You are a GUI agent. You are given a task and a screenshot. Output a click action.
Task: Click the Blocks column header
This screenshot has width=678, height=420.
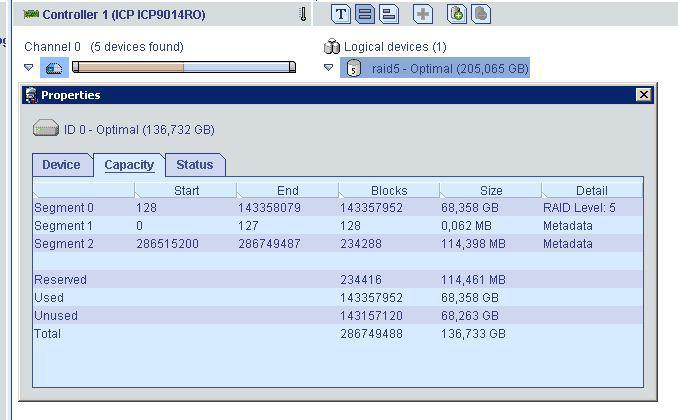[389, 190]
